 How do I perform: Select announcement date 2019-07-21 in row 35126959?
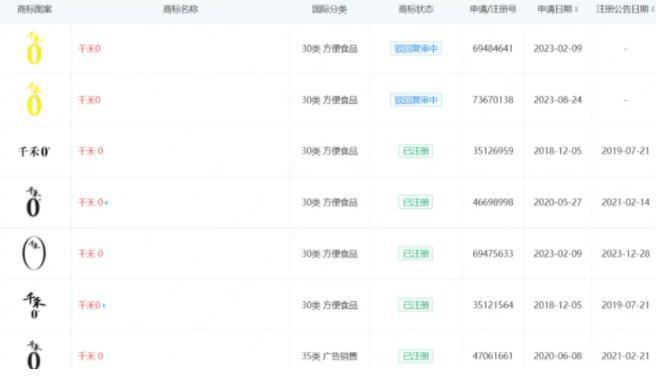[625, 151]
